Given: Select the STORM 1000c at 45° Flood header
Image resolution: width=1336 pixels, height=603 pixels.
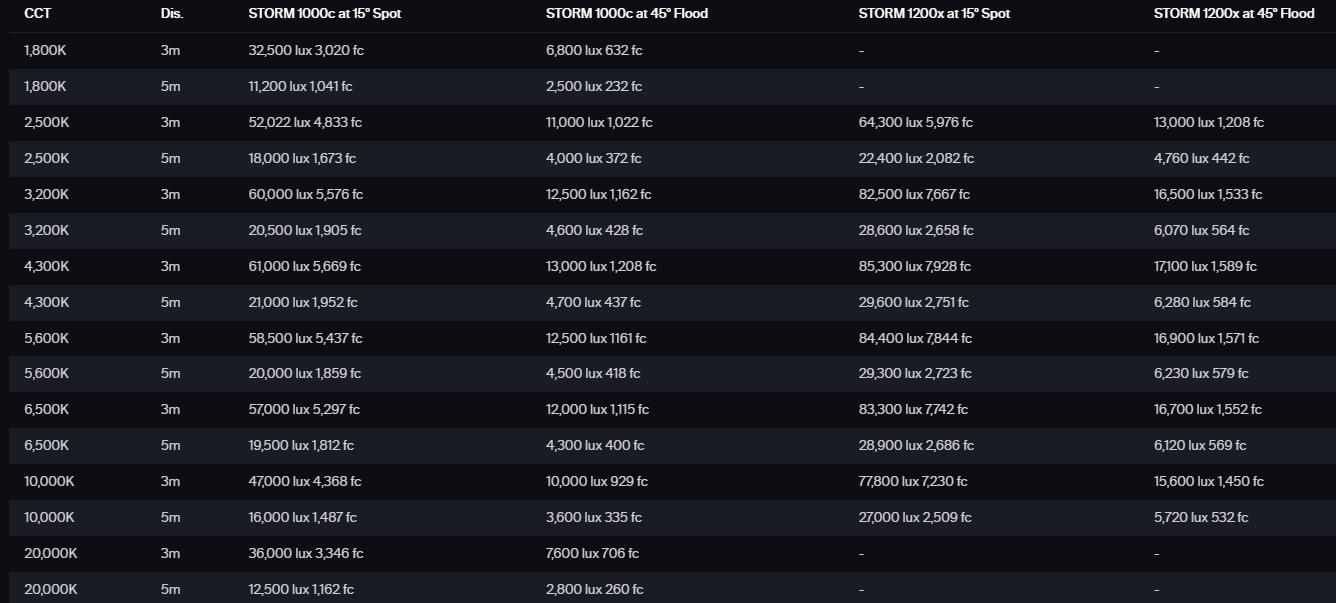Looking at the screenshot, I should pos(627,14).
